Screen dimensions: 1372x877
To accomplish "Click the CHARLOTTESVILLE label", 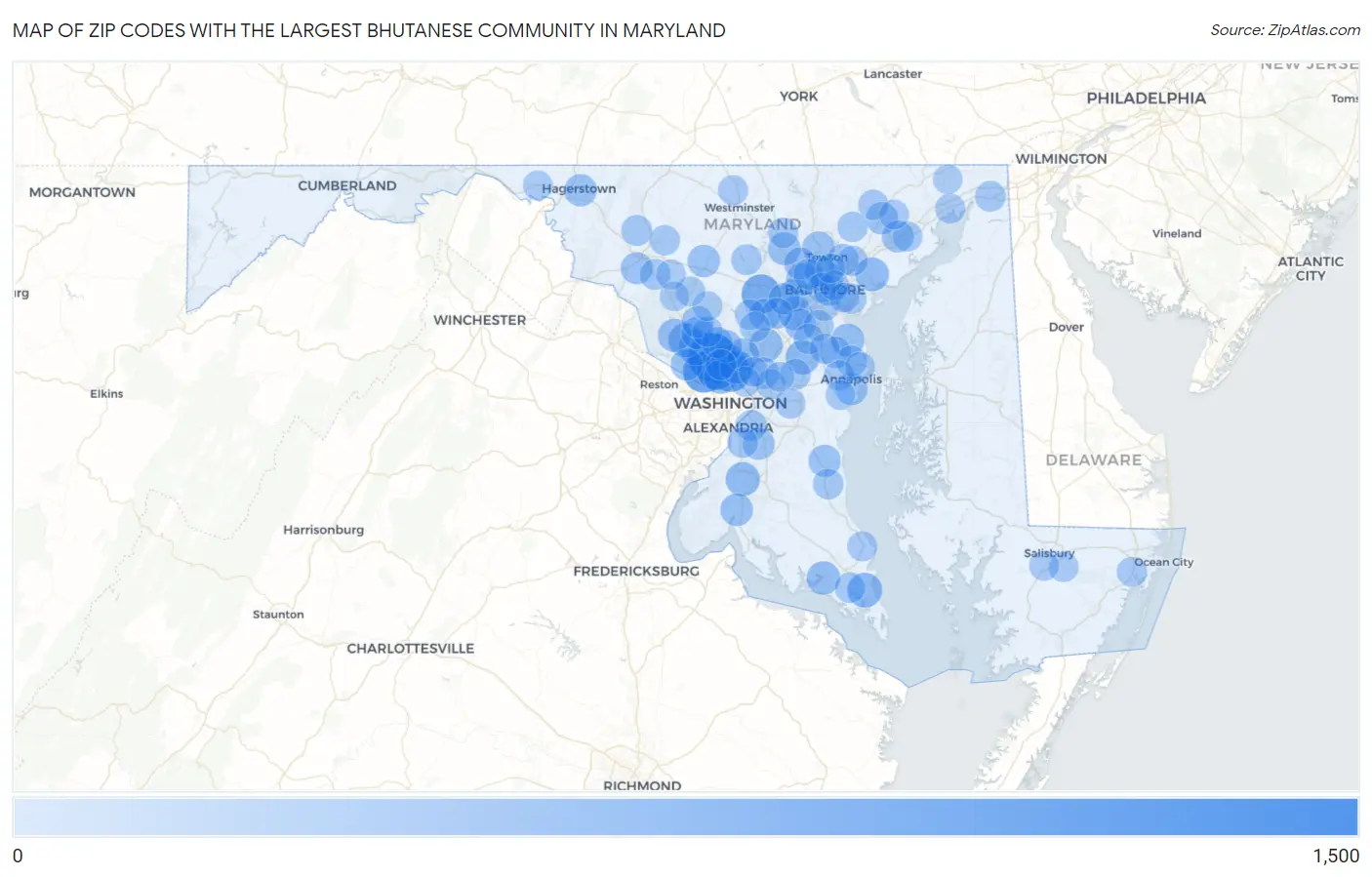I will pos(410,648).
